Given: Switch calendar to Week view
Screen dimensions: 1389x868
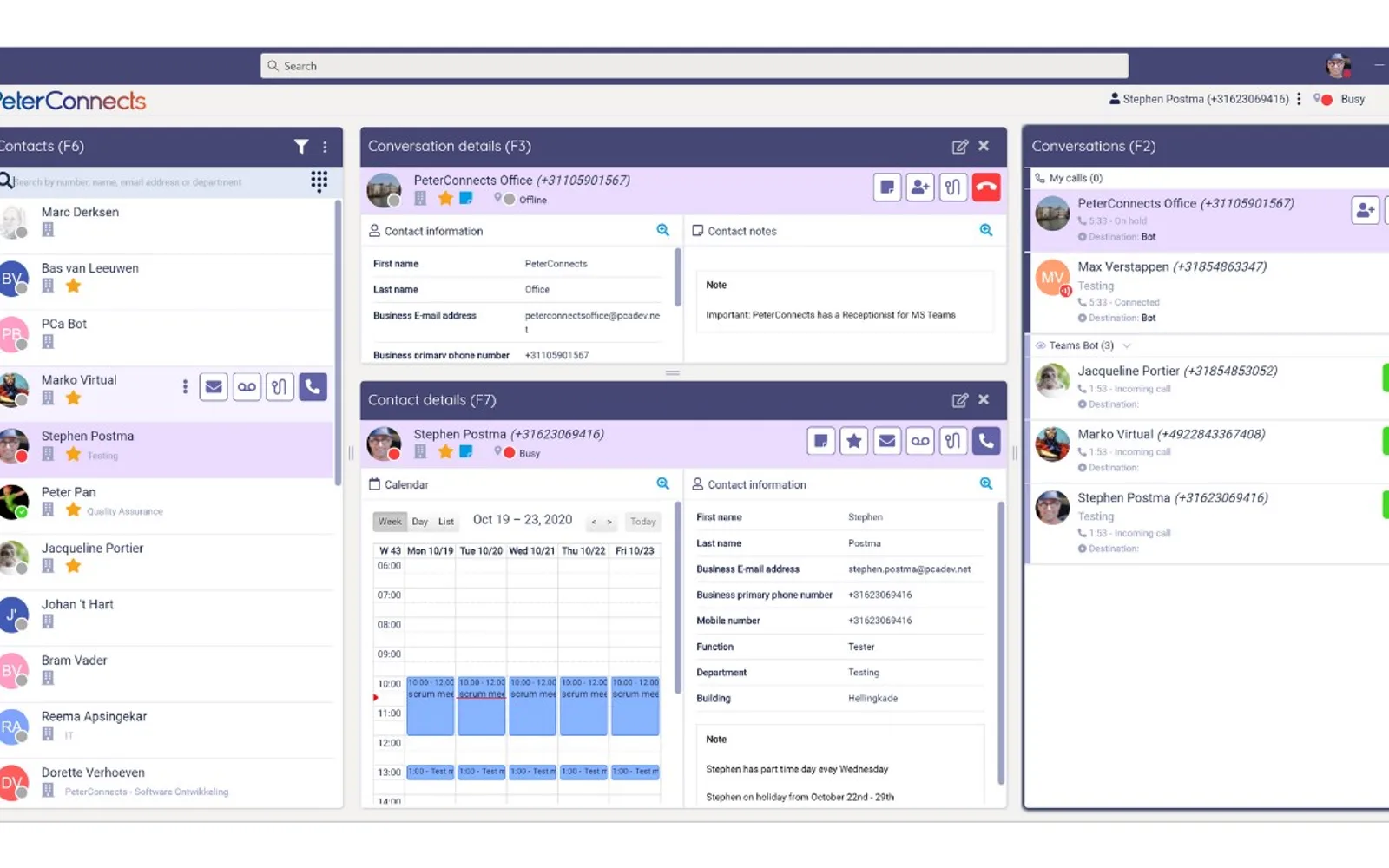Looking at the screenshot, I should 390,522.
